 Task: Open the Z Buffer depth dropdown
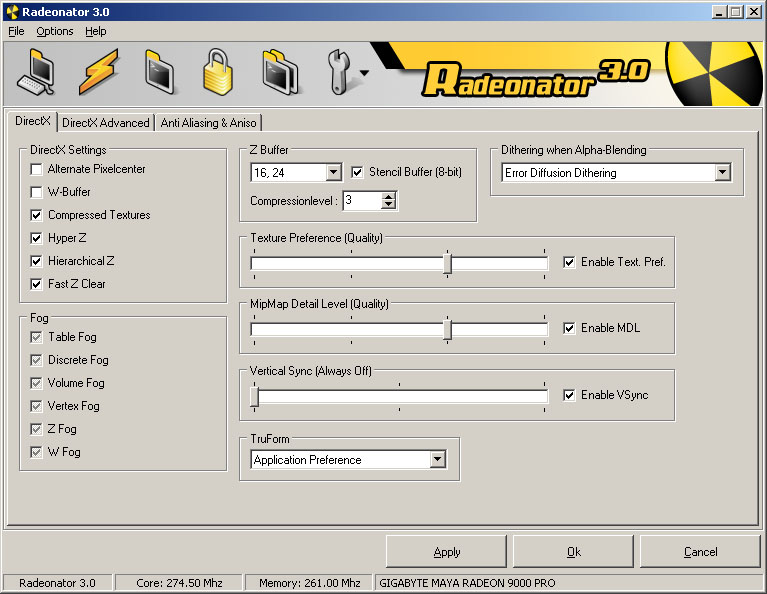click(x=333, y=173)
